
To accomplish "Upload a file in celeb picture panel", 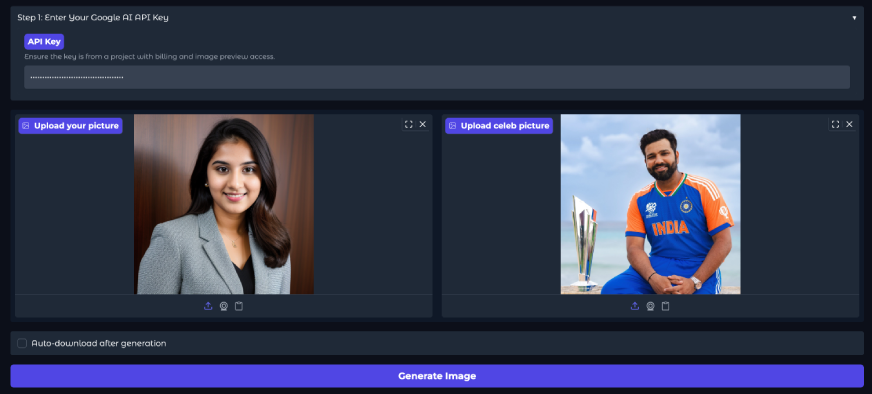I will [635, 306].
